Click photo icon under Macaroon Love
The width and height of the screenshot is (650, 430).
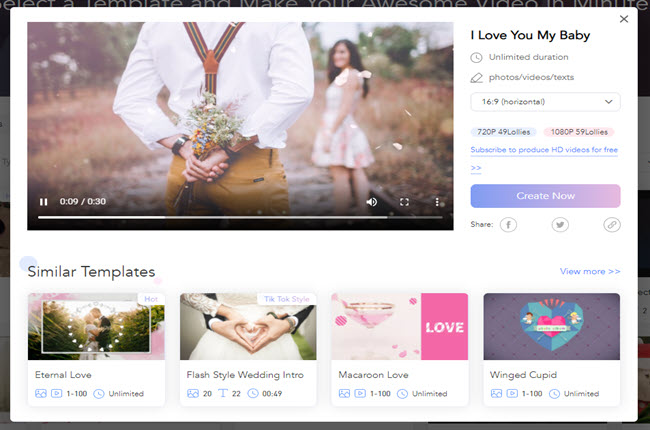344,394
